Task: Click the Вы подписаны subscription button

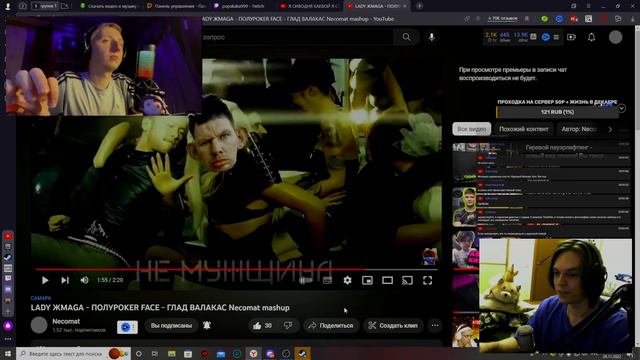Action: click(171, 326)
